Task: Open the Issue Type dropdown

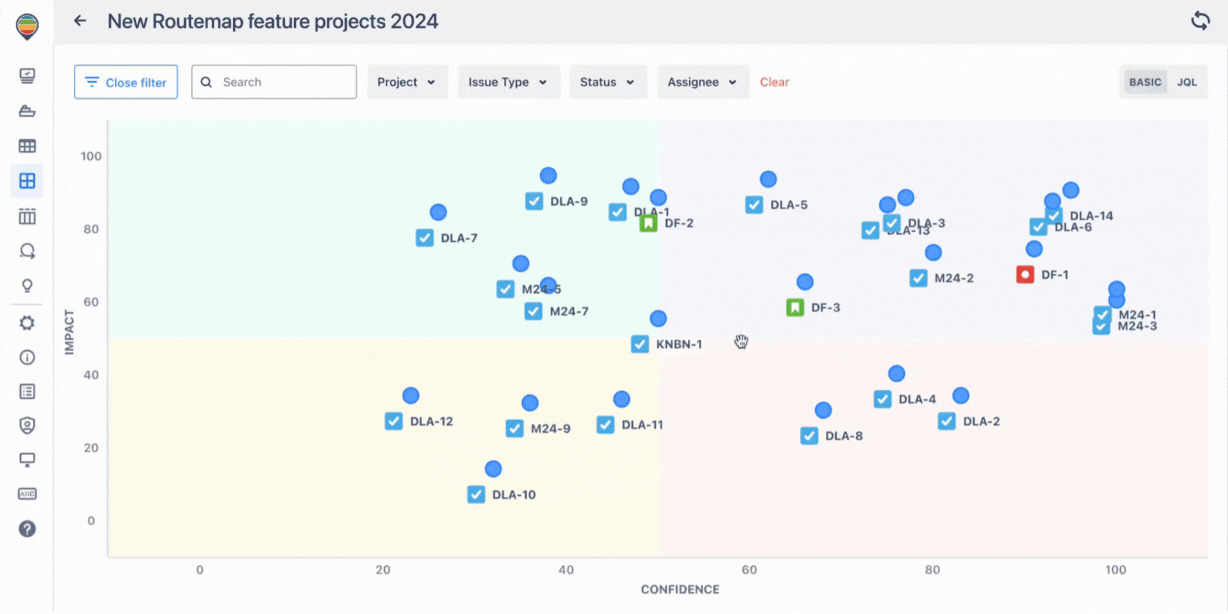Action: coord(508,82)
